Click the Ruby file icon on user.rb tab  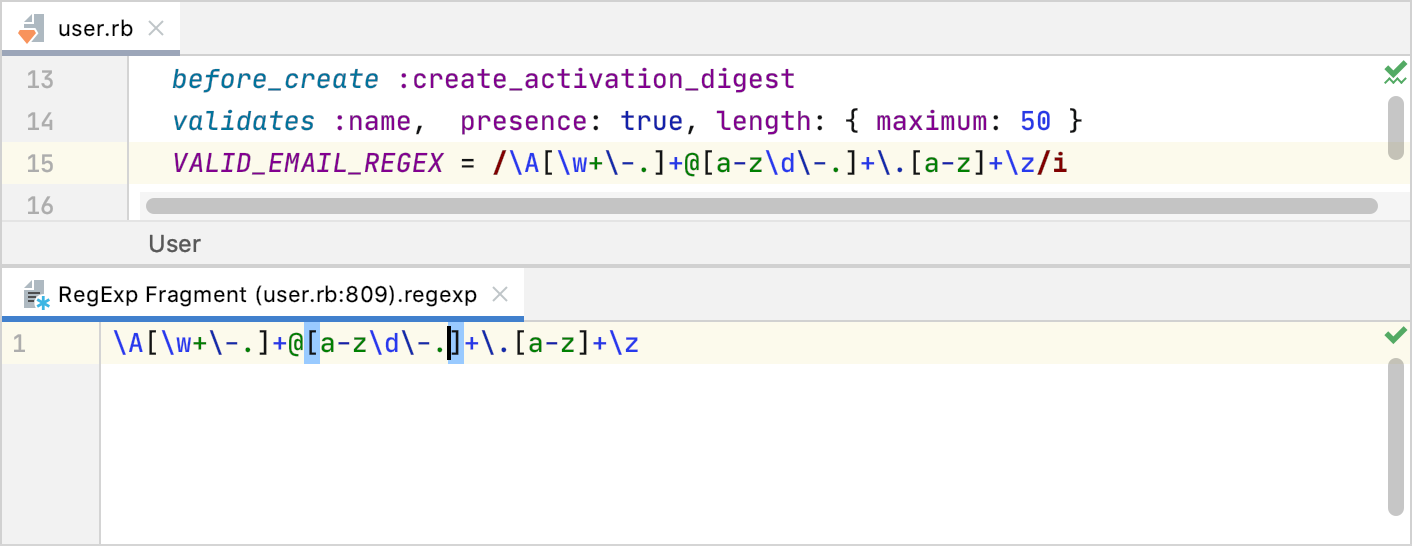(x=30, y=29)
